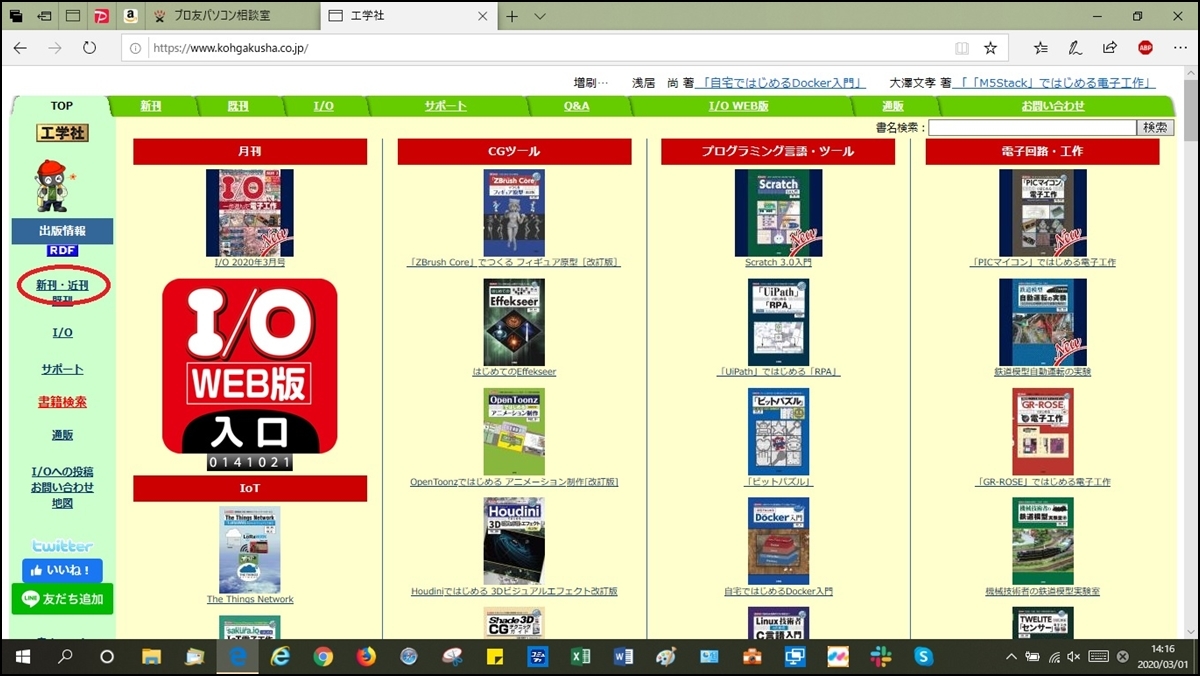Click the volume muted speaker tray icon

point(1074,657)
